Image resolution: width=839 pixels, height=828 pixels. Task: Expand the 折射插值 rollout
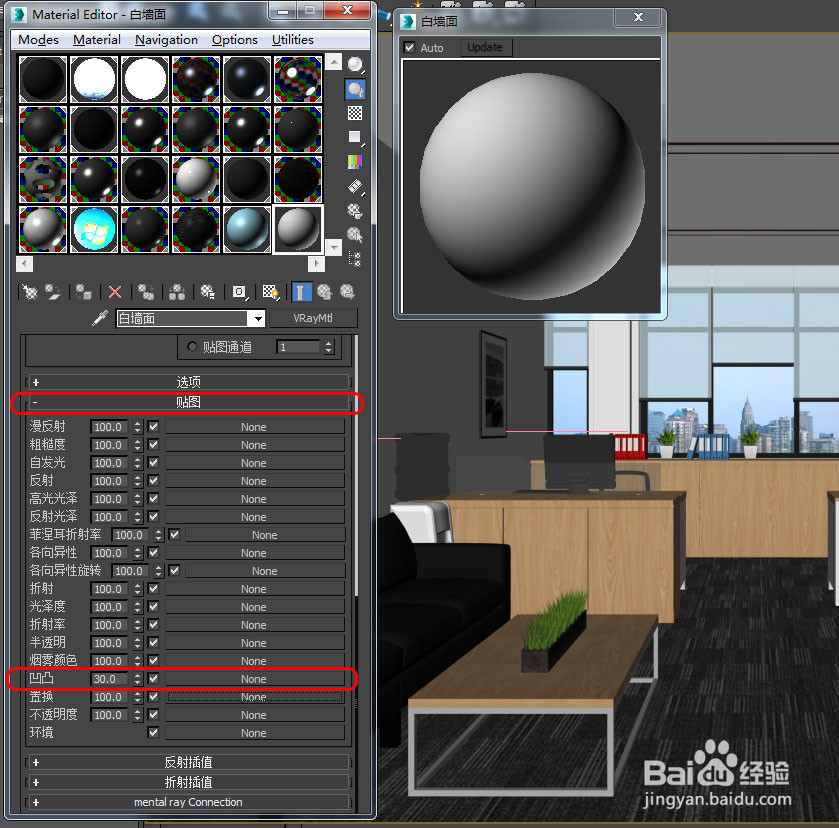coord(189,782)
